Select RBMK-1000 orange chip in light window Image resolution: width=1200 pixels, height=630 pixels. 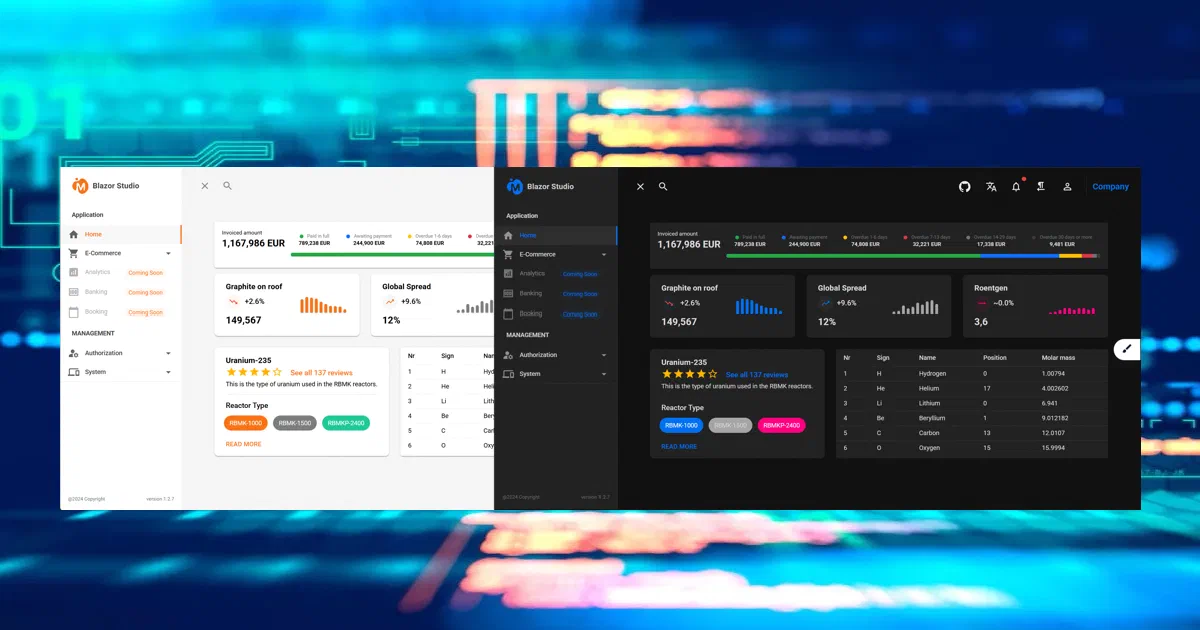pos(246,423)
